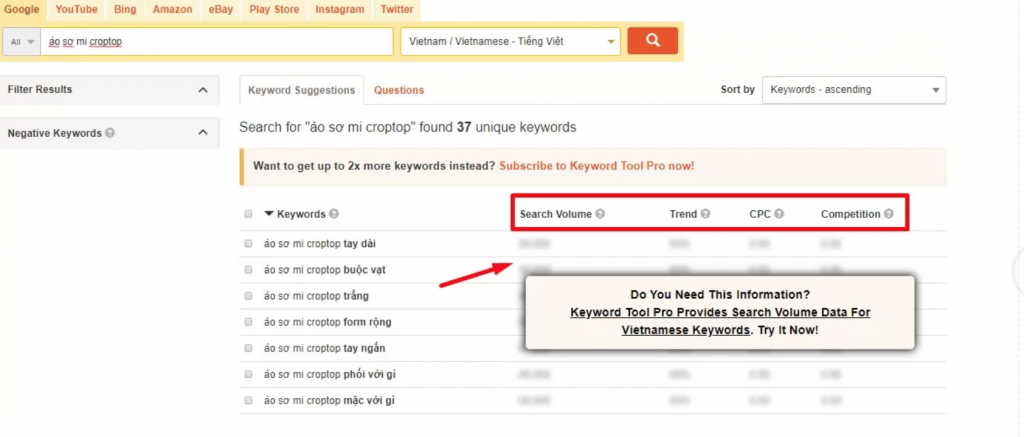Select the Keyword Suggestions tab
The image size is (1024, 437).
(301, 90)
